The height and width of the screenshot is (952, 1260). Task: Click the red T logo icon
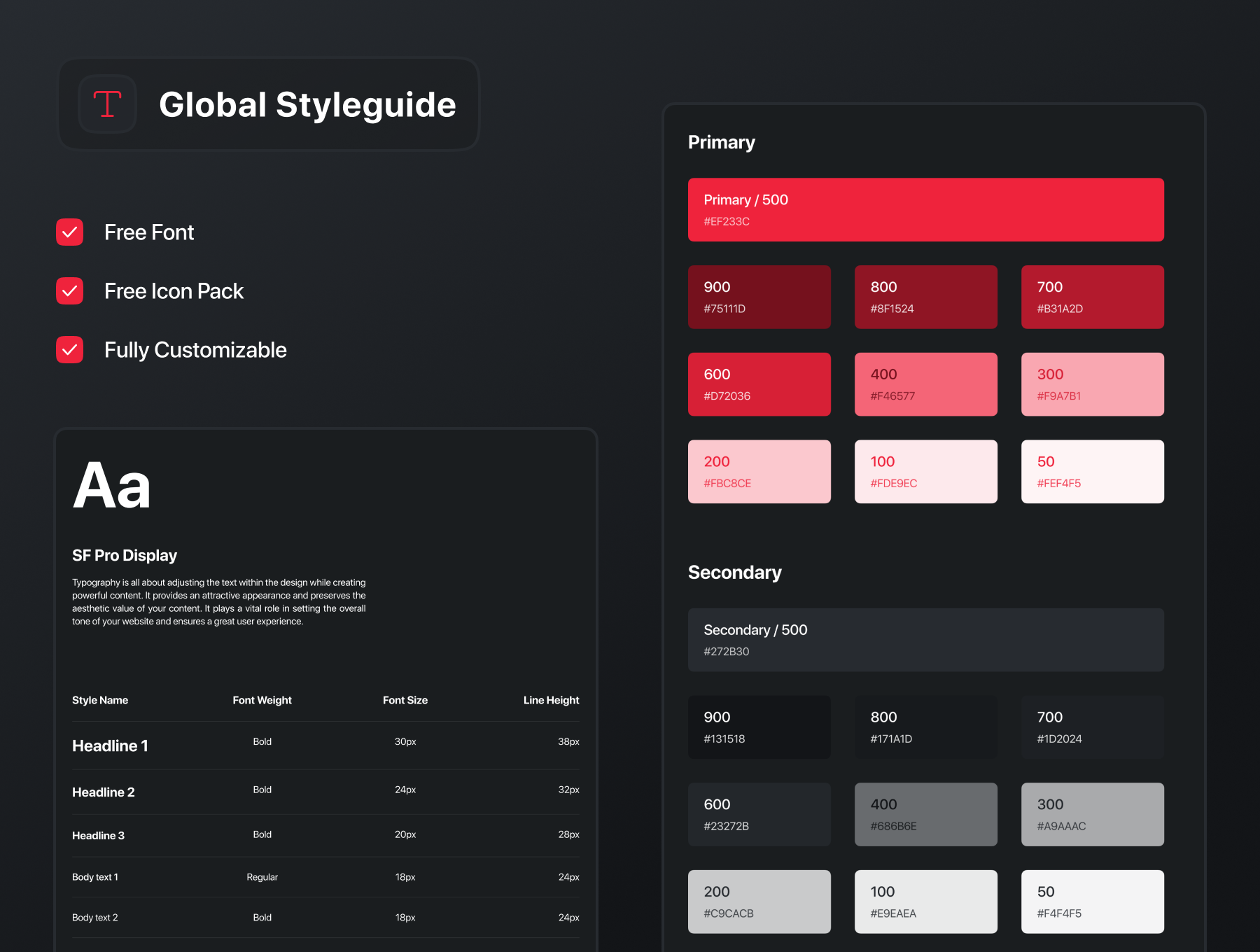[107, 104]
